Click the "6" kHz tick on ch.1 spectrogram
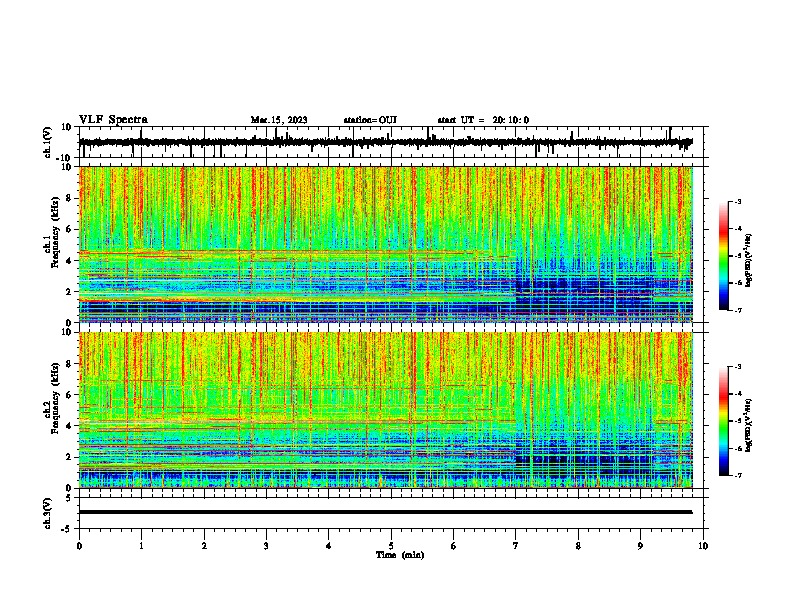 [x=69, y=230]
